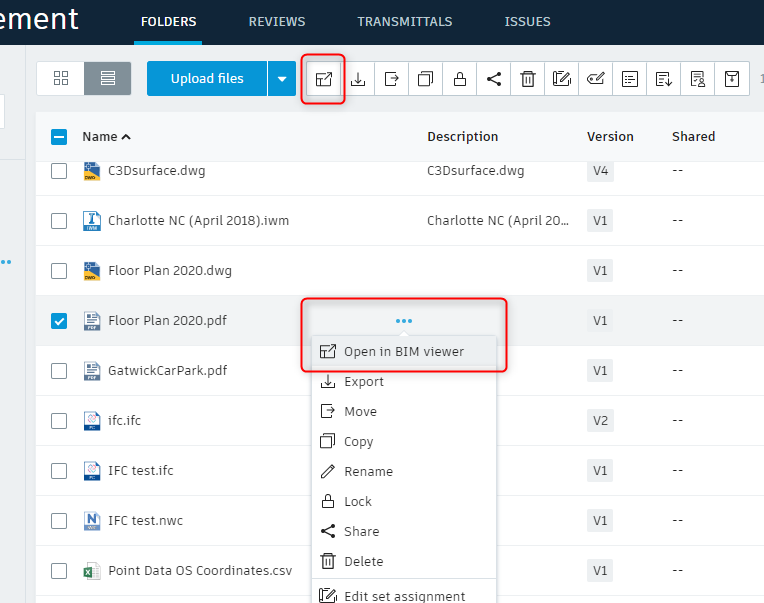Choose Copy from context menu
The height and width of the screenshot is (603, 764).
click(404, 442)
